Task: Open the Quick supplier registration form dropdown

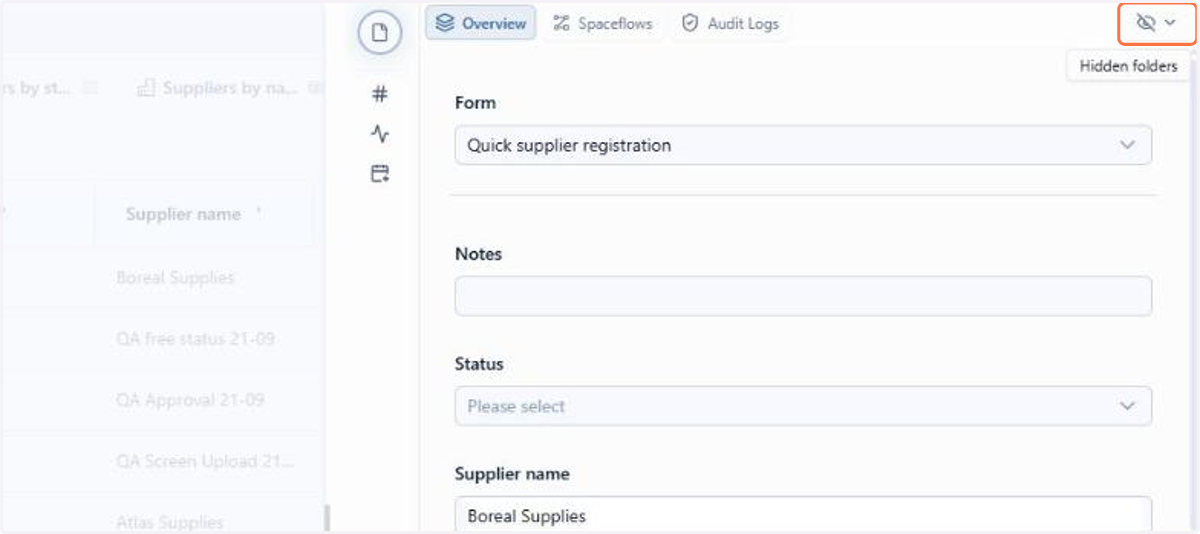Action: pos(803,145)
